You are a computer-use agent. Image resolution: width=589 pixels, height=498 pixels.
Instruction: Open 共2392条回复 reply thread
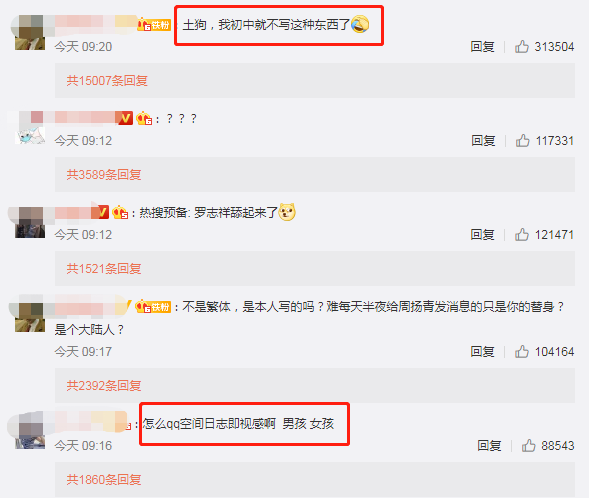coord(104,385)
